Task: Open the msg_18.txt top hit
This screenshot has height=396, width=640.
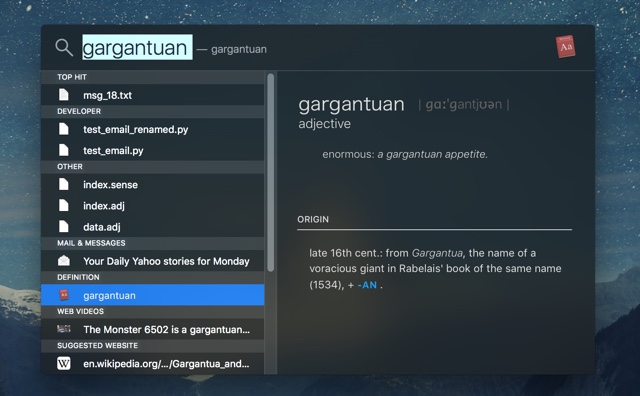Action: point(153,95)
